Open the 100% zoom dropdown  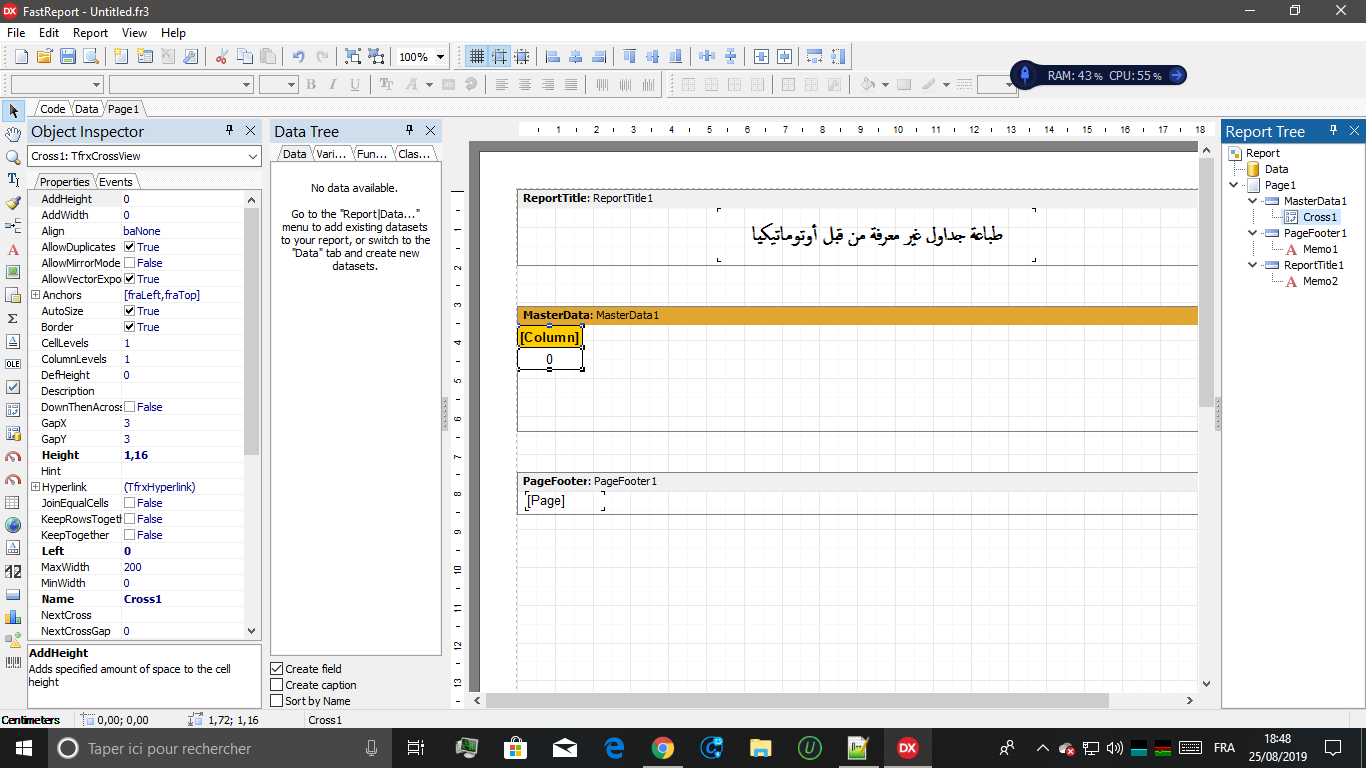441,57
